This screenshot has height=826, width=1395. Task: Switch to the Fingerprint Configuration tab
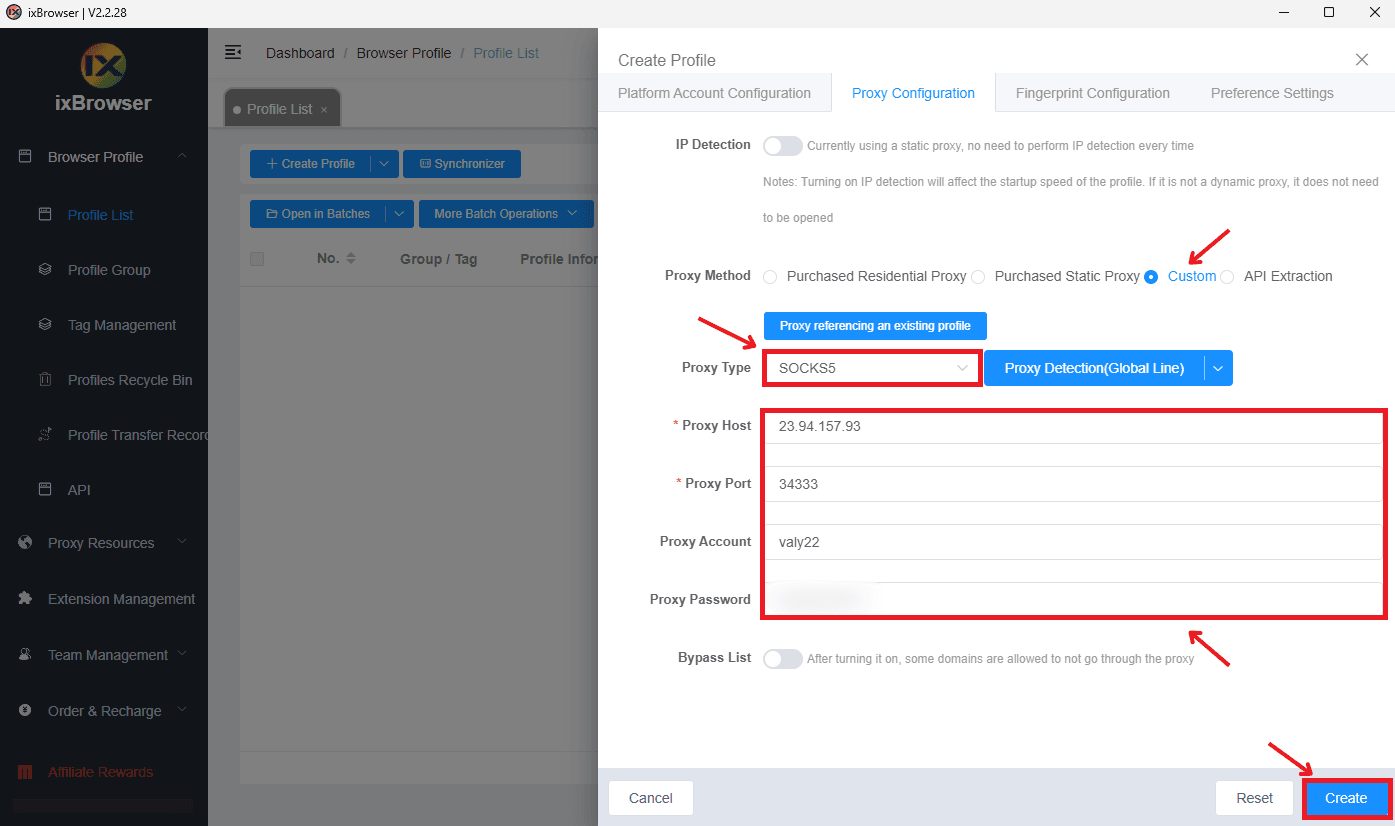click(1092, 92)
